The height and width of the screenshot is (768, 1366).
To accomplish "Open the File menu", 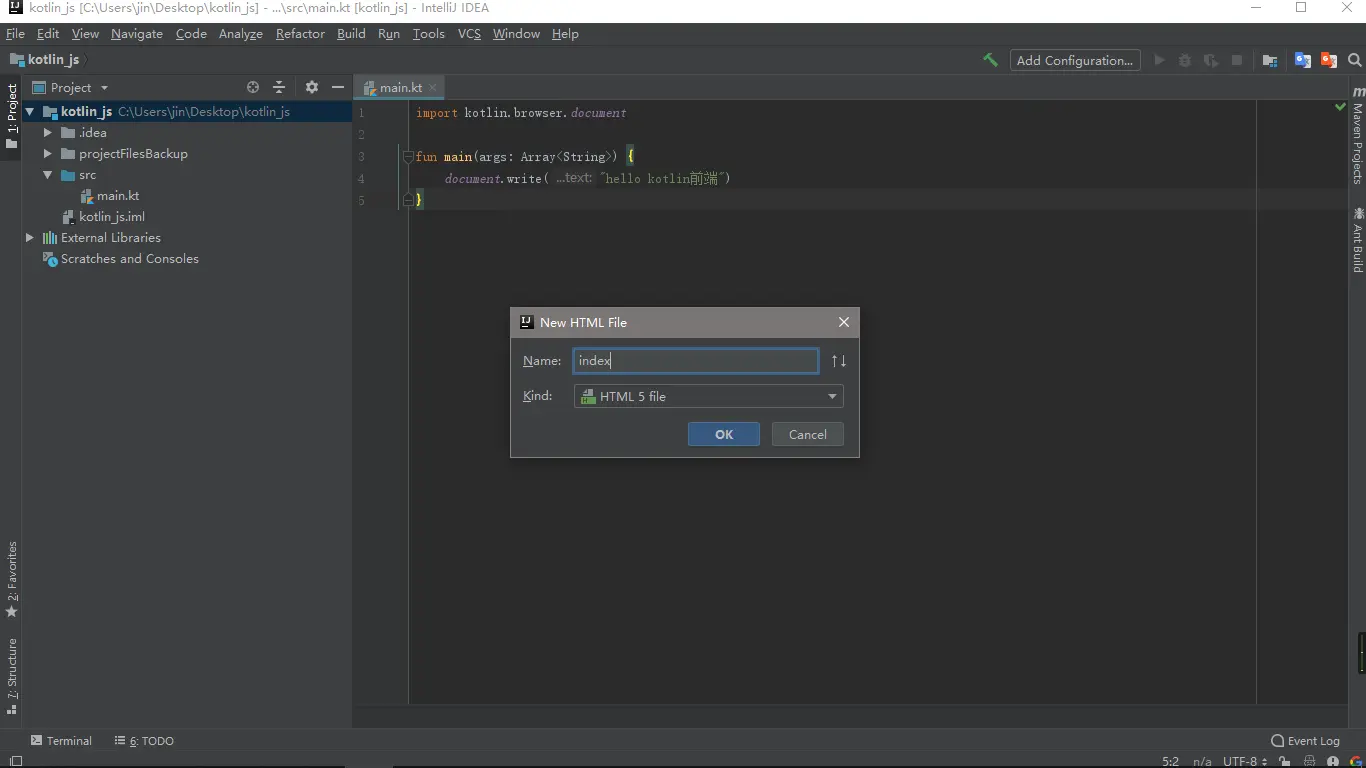I will [15, 33].
